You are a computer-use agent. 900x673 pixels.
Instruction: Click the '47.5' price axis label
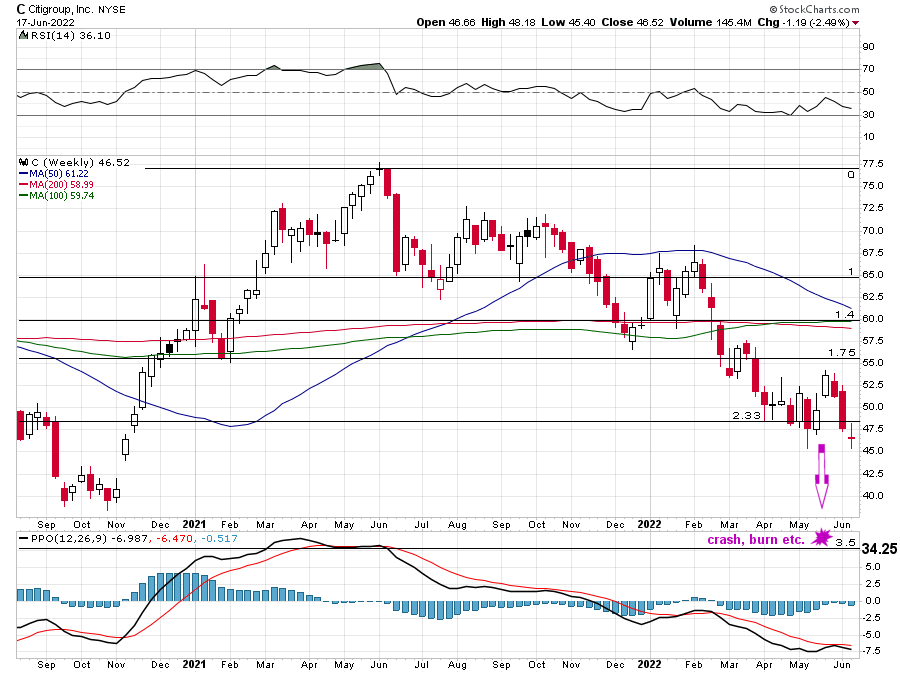click(x=872, y=429)
